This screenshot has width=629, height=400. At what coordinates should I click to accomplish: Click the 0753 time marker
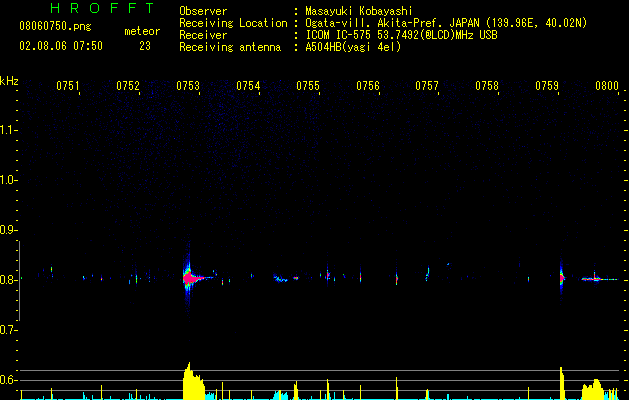188,86
